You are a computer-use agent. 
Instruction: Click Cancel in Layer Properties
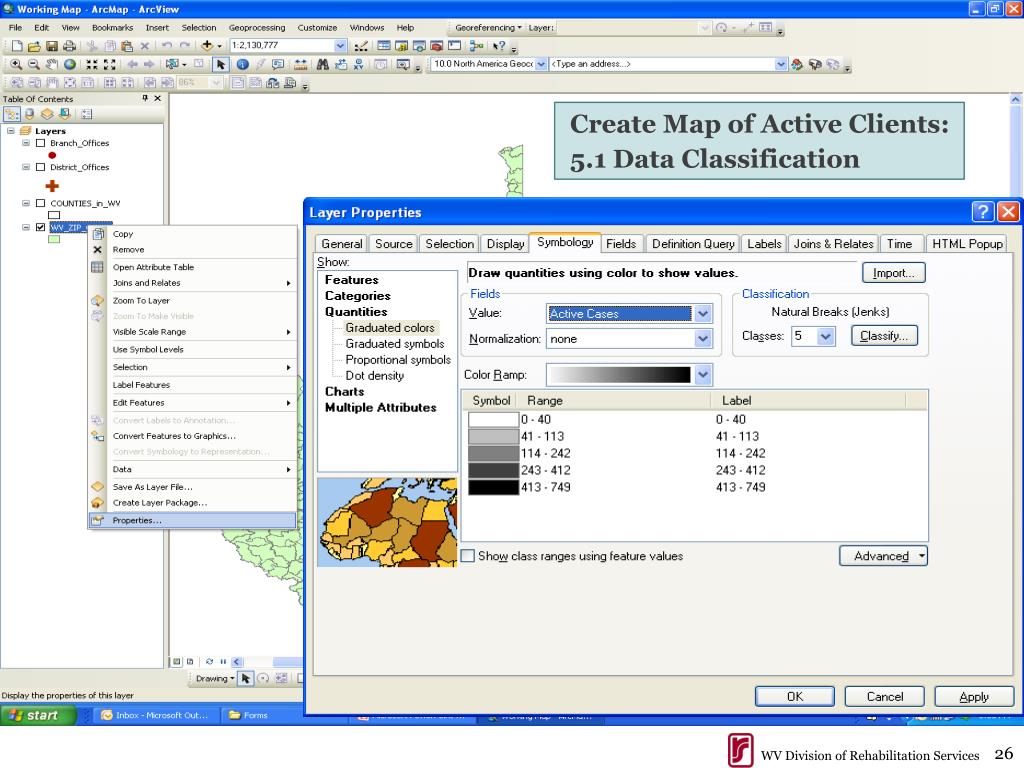tap(885, 696)
